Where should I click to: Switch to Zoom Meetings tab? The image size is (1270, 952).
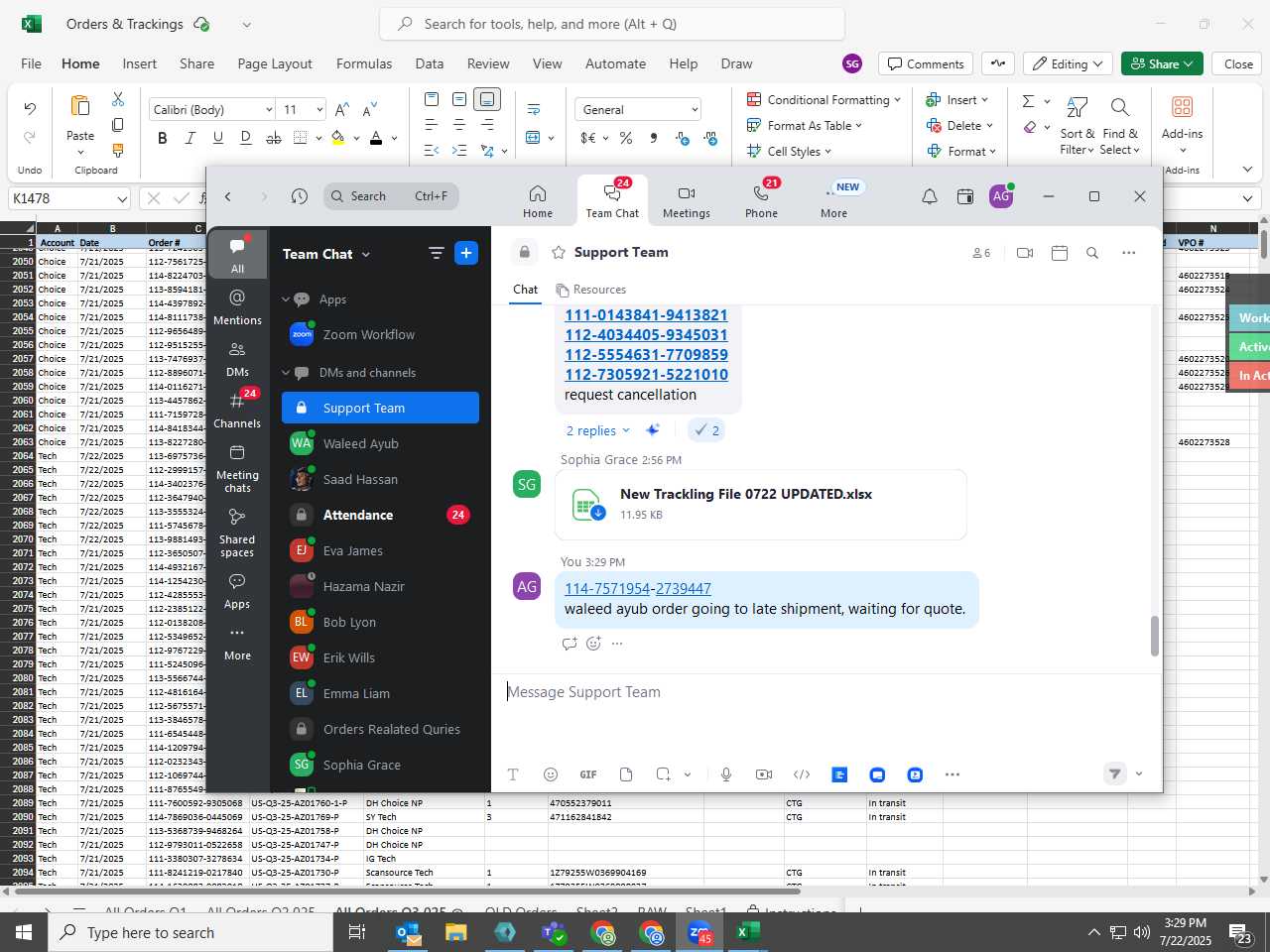pos(687,200)
